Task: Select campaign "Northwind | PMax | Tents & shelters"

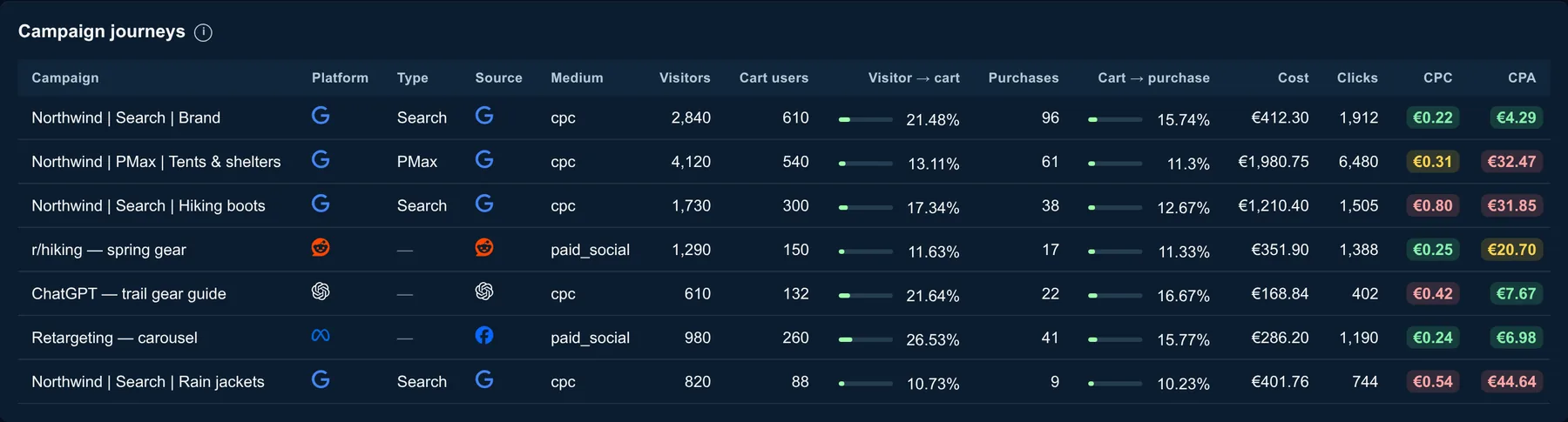Action: pos(156,162)
